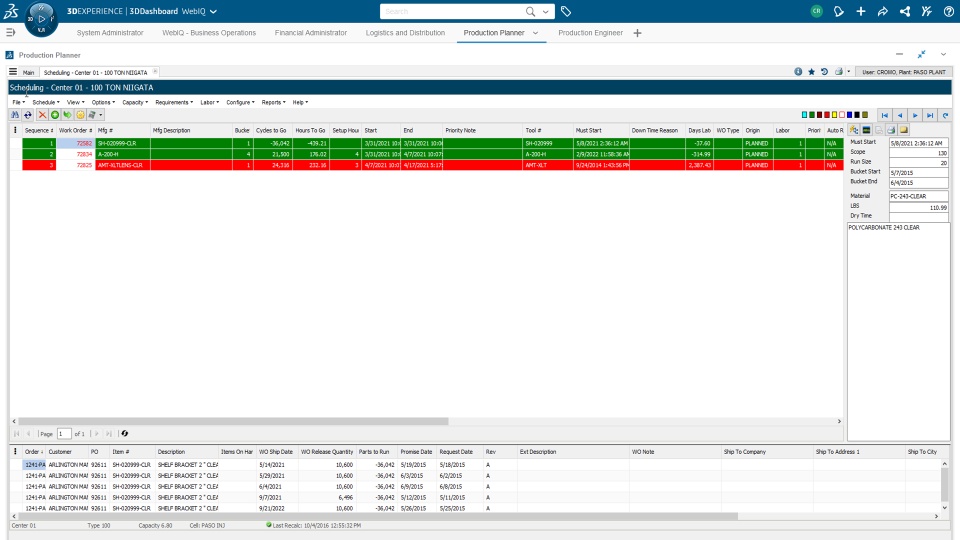Expand the 3DDashboard WebIQ title chevron
The image size is (960, 540).
213,12
